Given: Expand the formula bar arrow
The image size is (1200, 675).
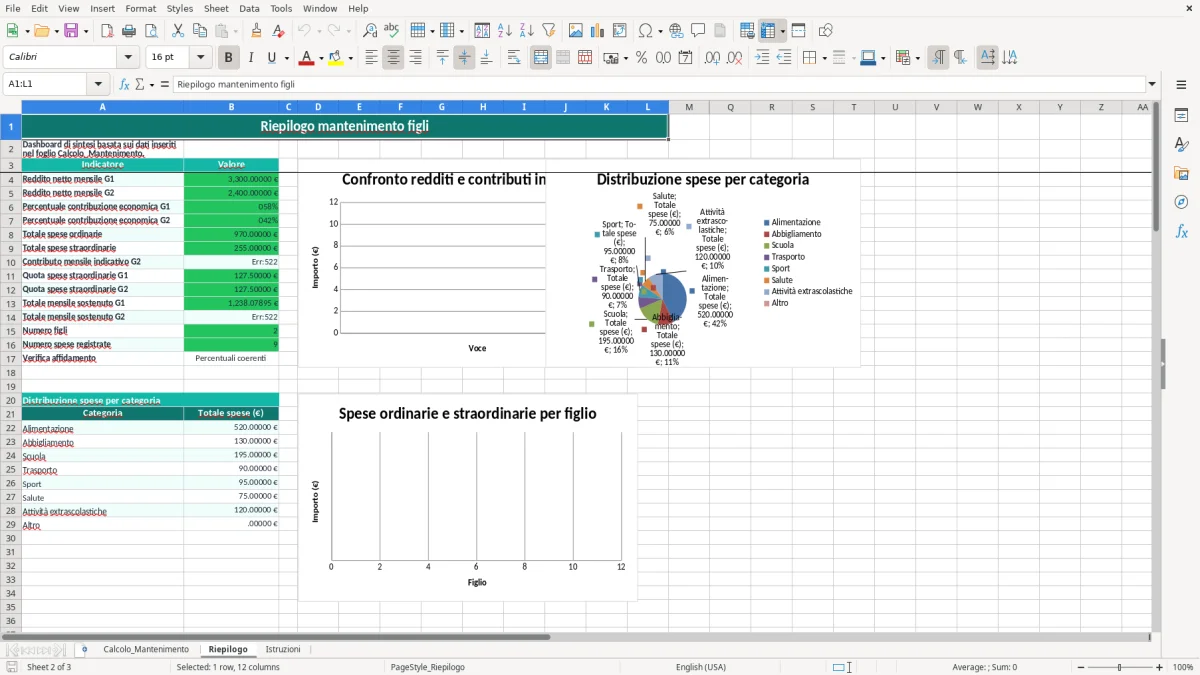Looking at the screenshot, I should click(1153, 84).
